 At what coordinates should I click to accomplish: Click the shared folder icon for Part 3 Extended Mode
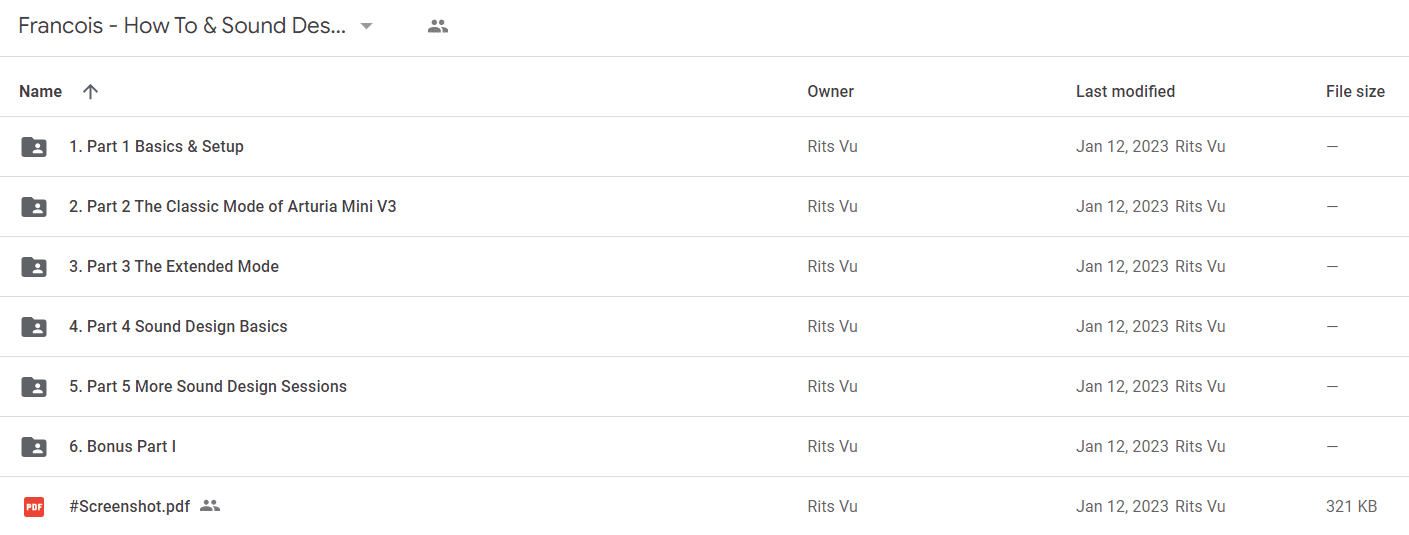coord(34,267)
